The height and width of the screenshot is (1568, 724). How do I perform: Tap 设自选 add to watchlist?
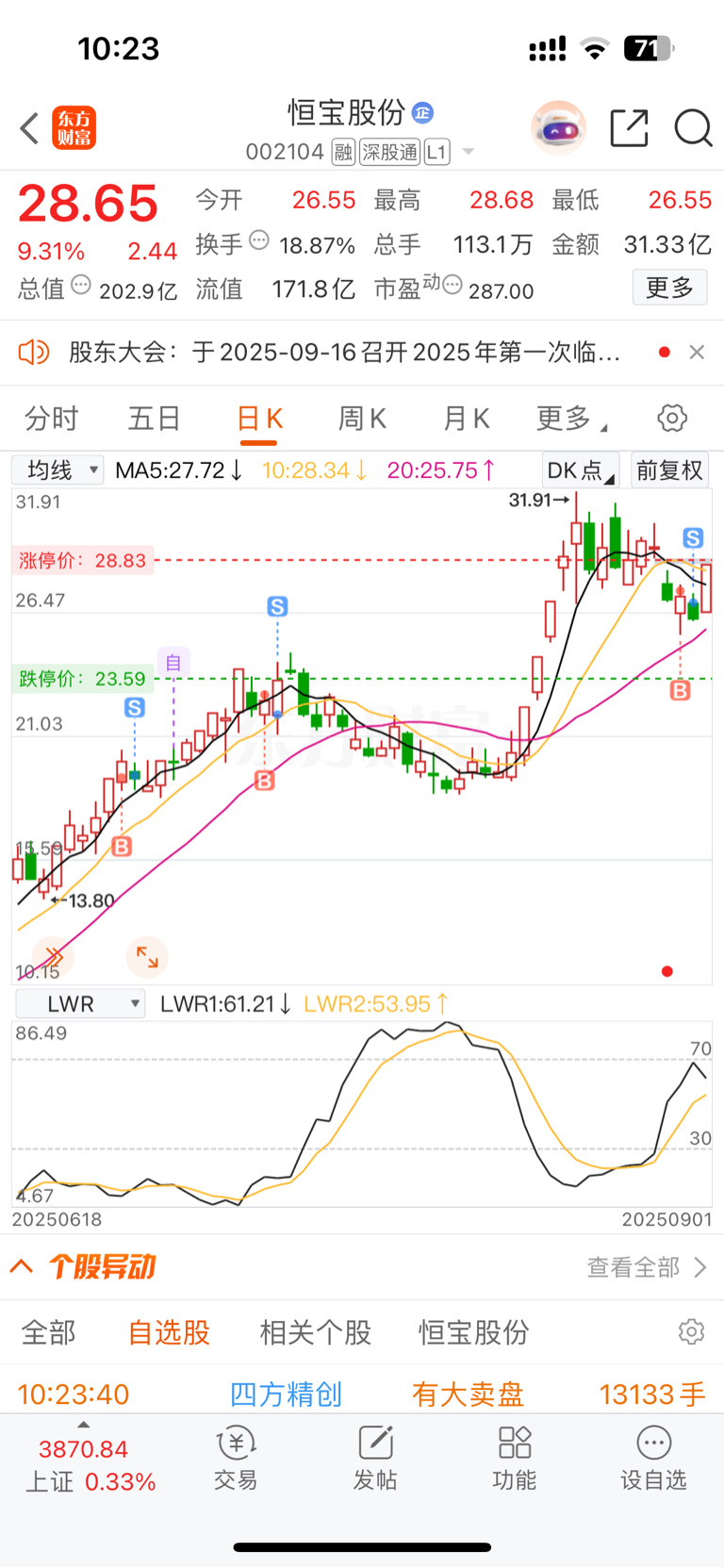point(653,1458)
